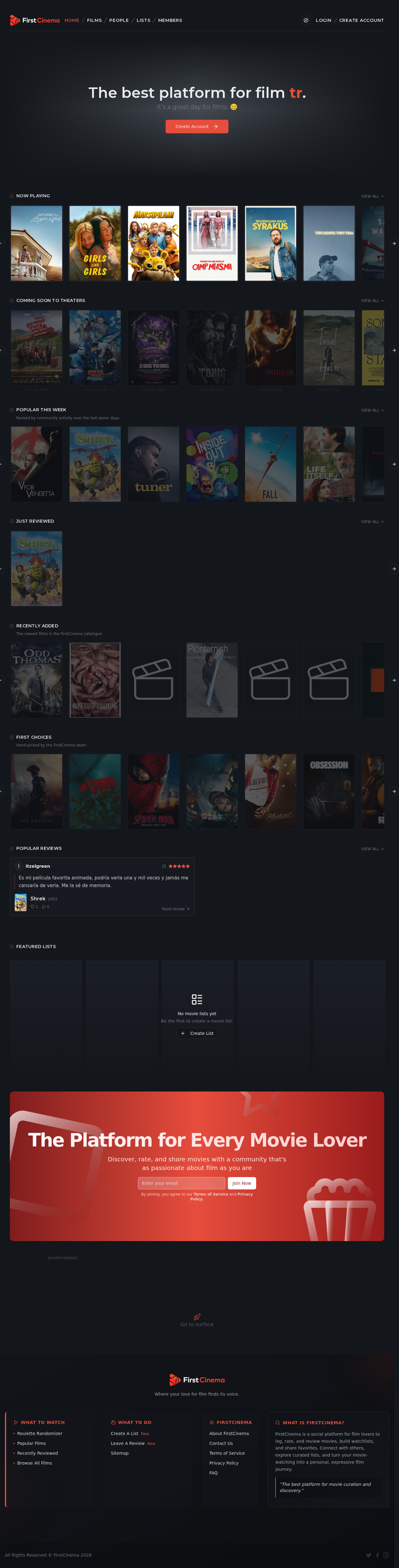Screen dimensions: 399x1568
Task: Open the Instagram icon in the footer
Action: coord(385,1555)
